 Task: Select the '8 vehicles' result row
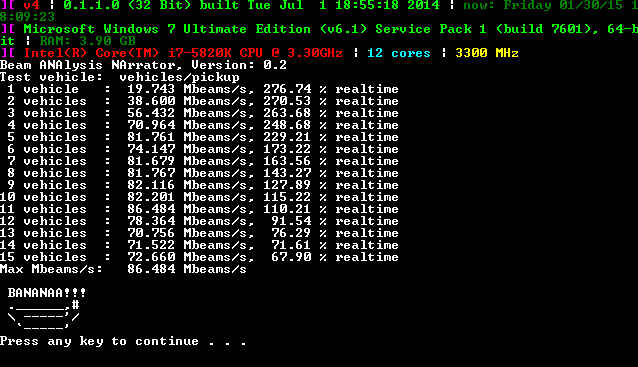pyautogui.click(x=203, y=173)
